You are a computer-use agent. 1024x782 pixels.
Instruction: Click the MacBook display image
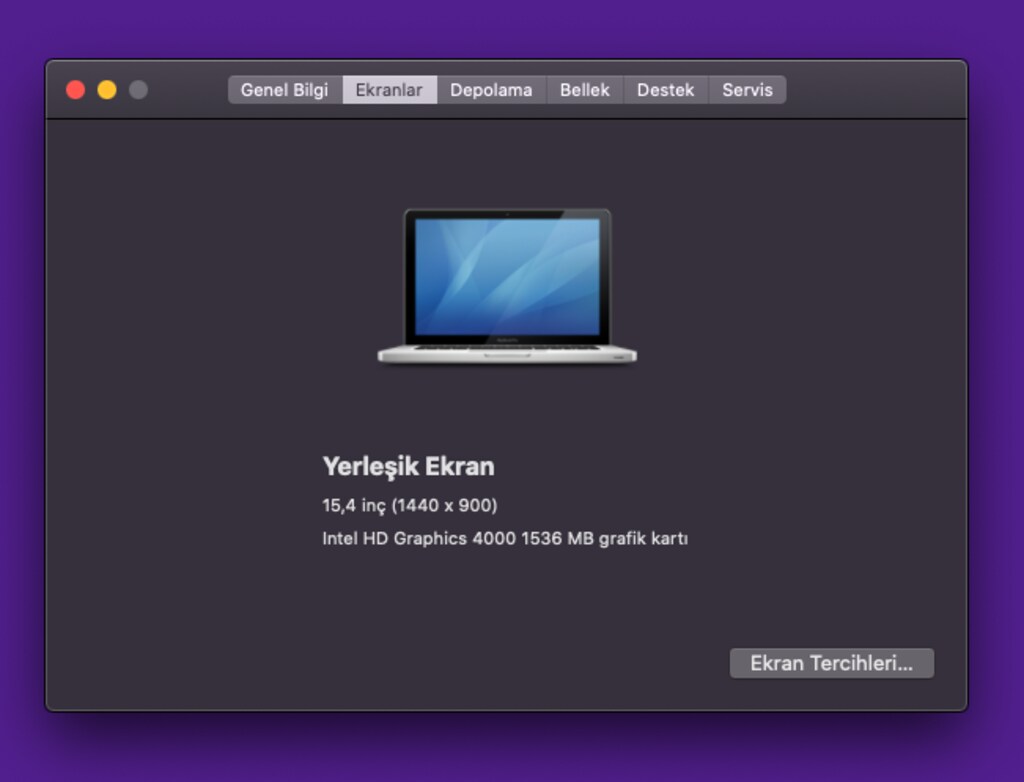tap(507, 286)
